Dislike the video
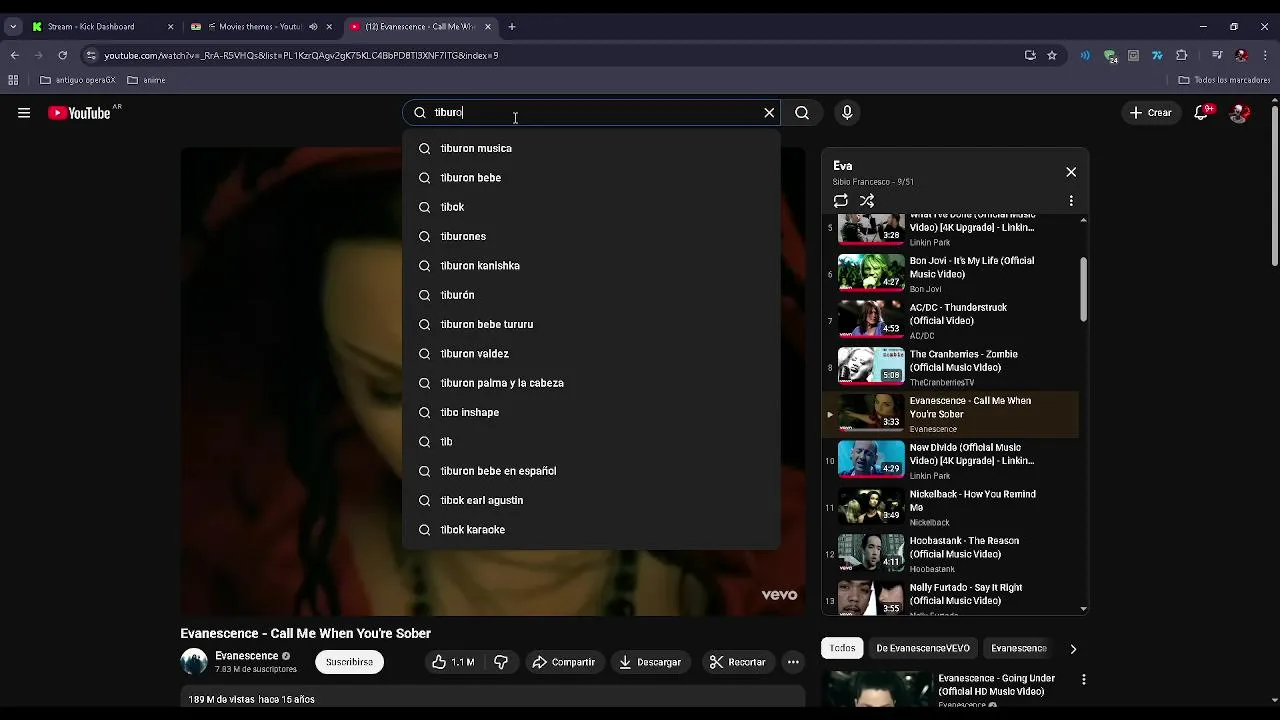 [501, 662]
